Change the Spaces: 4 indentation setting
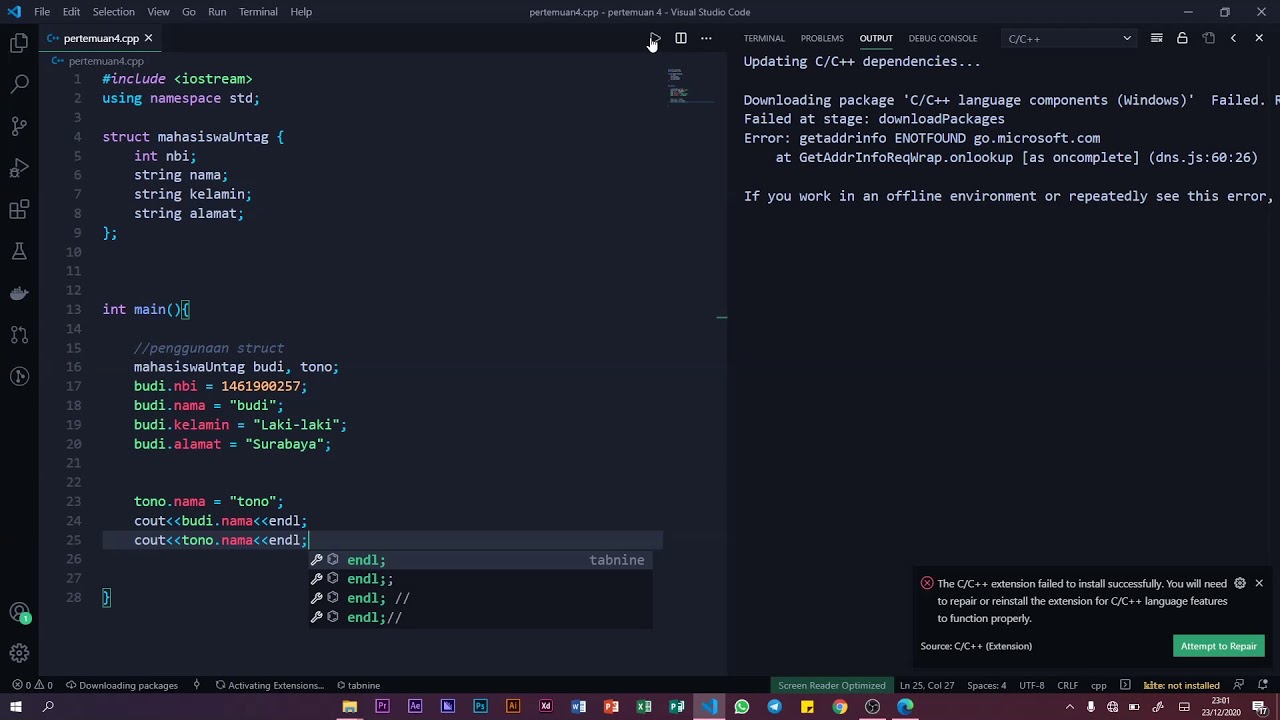 (986, 685)
